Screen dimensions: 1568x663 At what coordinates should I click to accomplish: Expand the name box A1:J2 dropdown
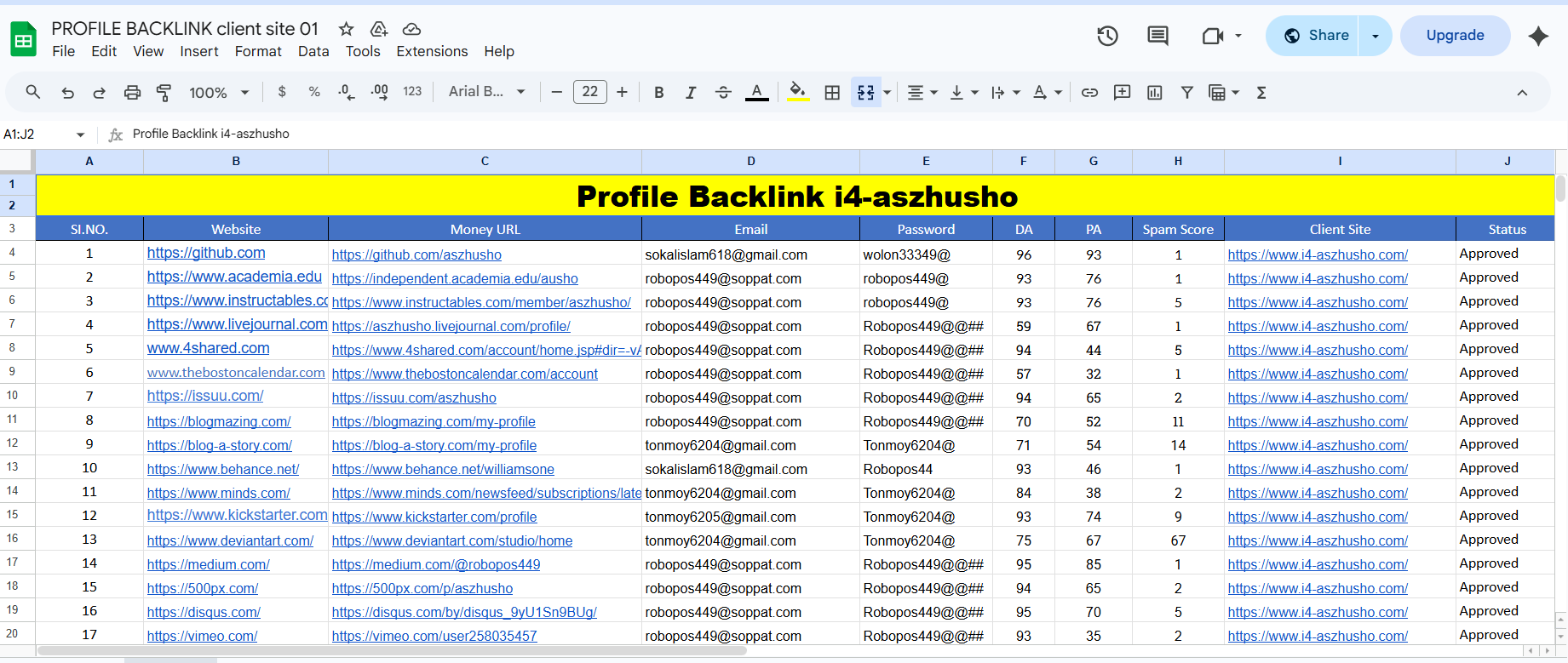[x=81, y=134]
